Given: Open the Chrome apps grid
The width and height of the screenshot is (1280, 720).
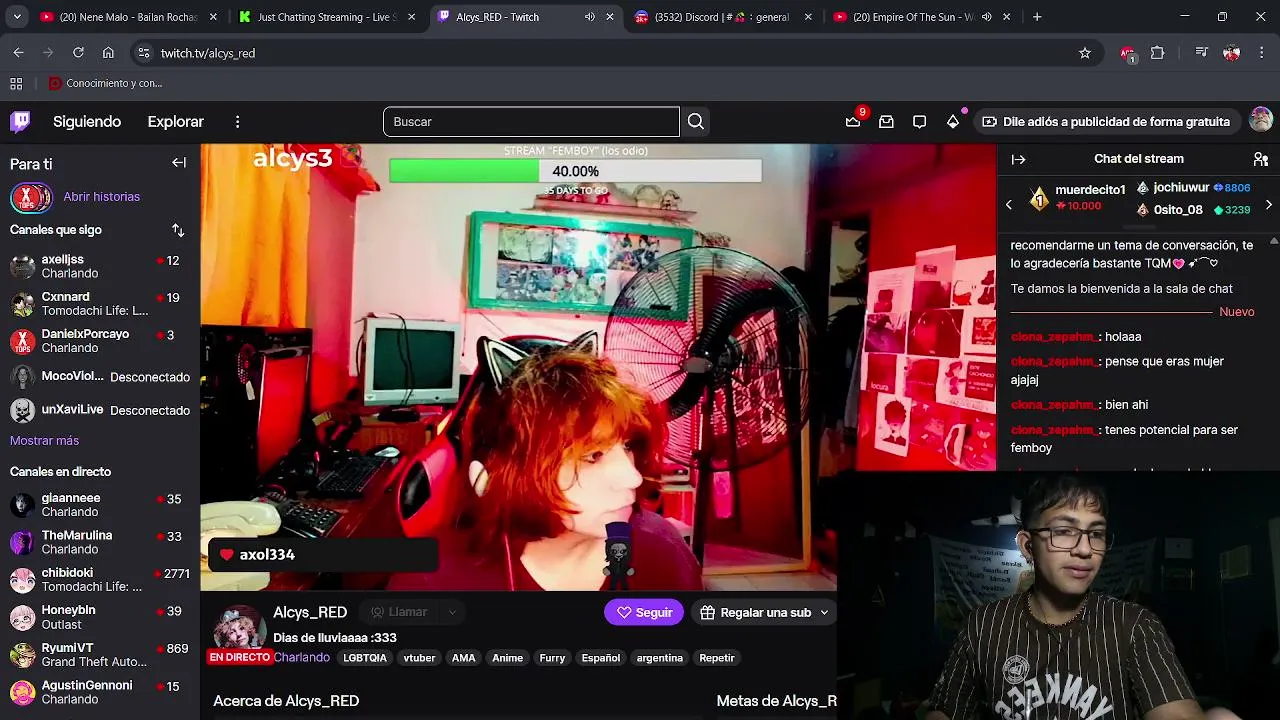Looking at the screenshot, I should pos(16,84).
